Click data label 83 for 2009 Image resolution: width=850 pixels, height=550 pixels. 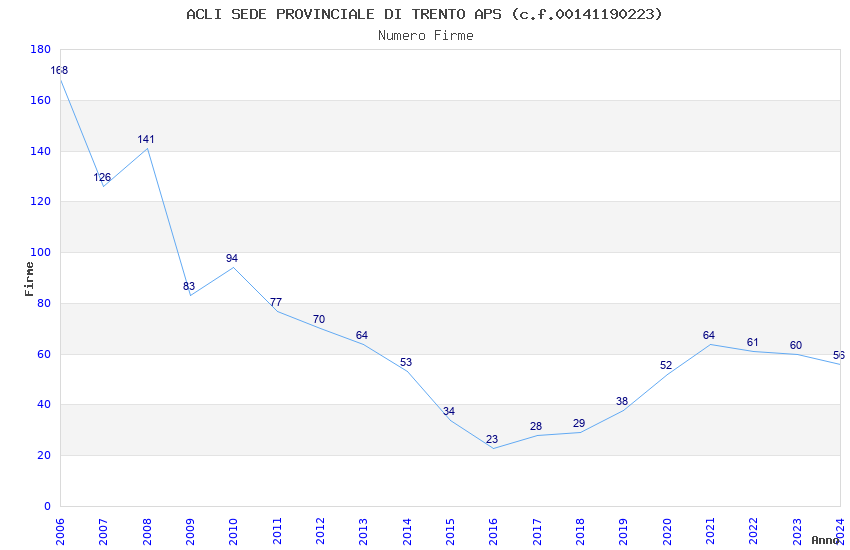click(189, 286)
